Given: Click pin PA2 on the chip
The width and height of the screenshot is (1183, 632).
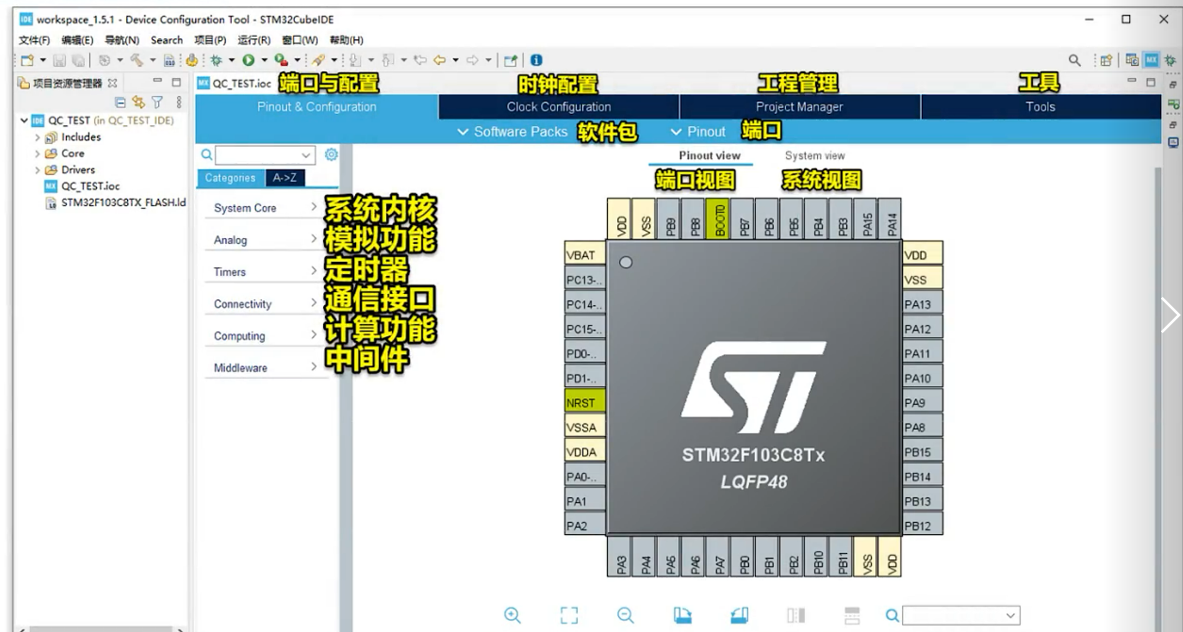Looking at the screenshot, I should (585, 526).
